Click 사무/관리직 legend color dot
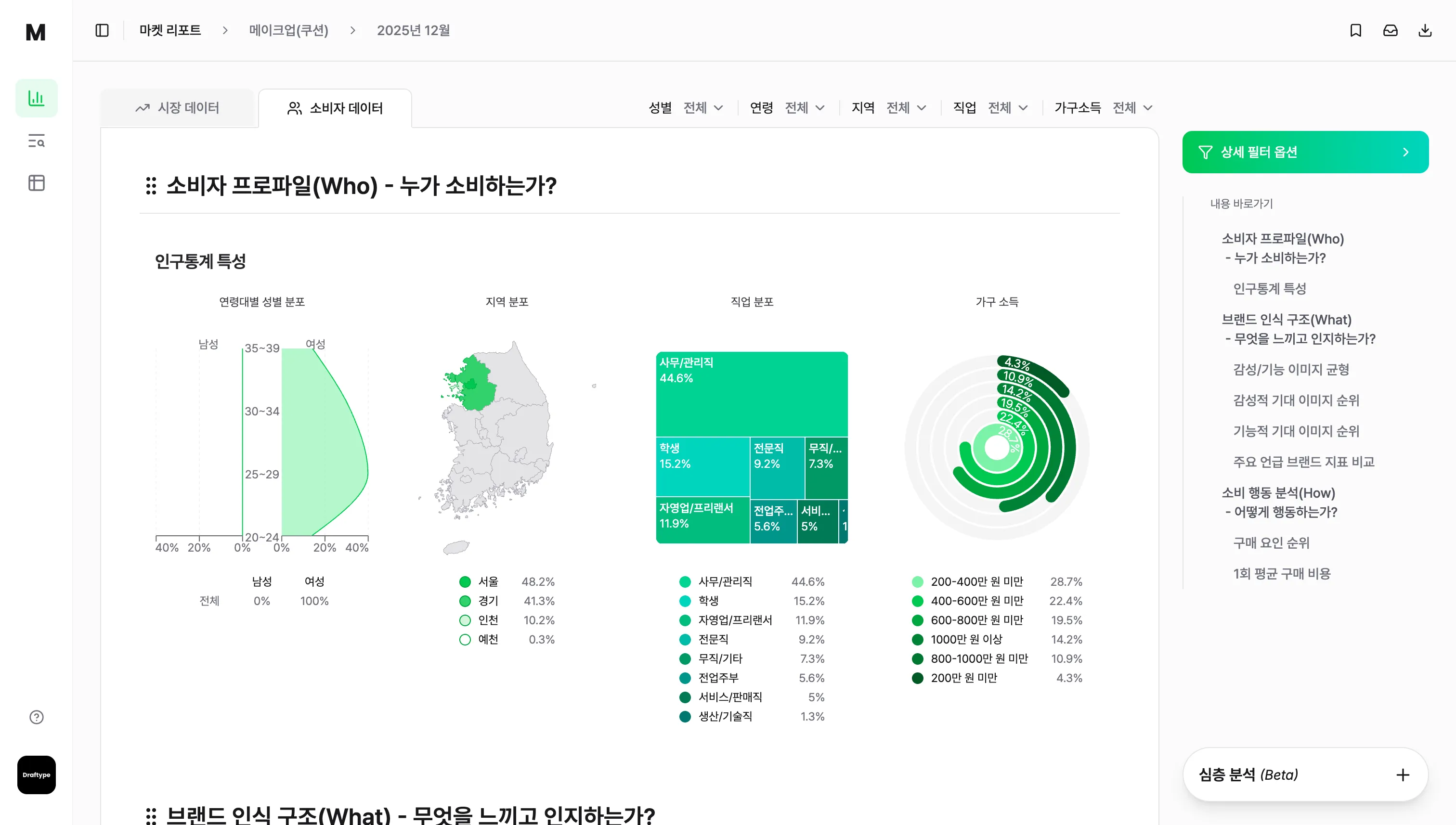1456x825 pixels. tap(685, 582)
